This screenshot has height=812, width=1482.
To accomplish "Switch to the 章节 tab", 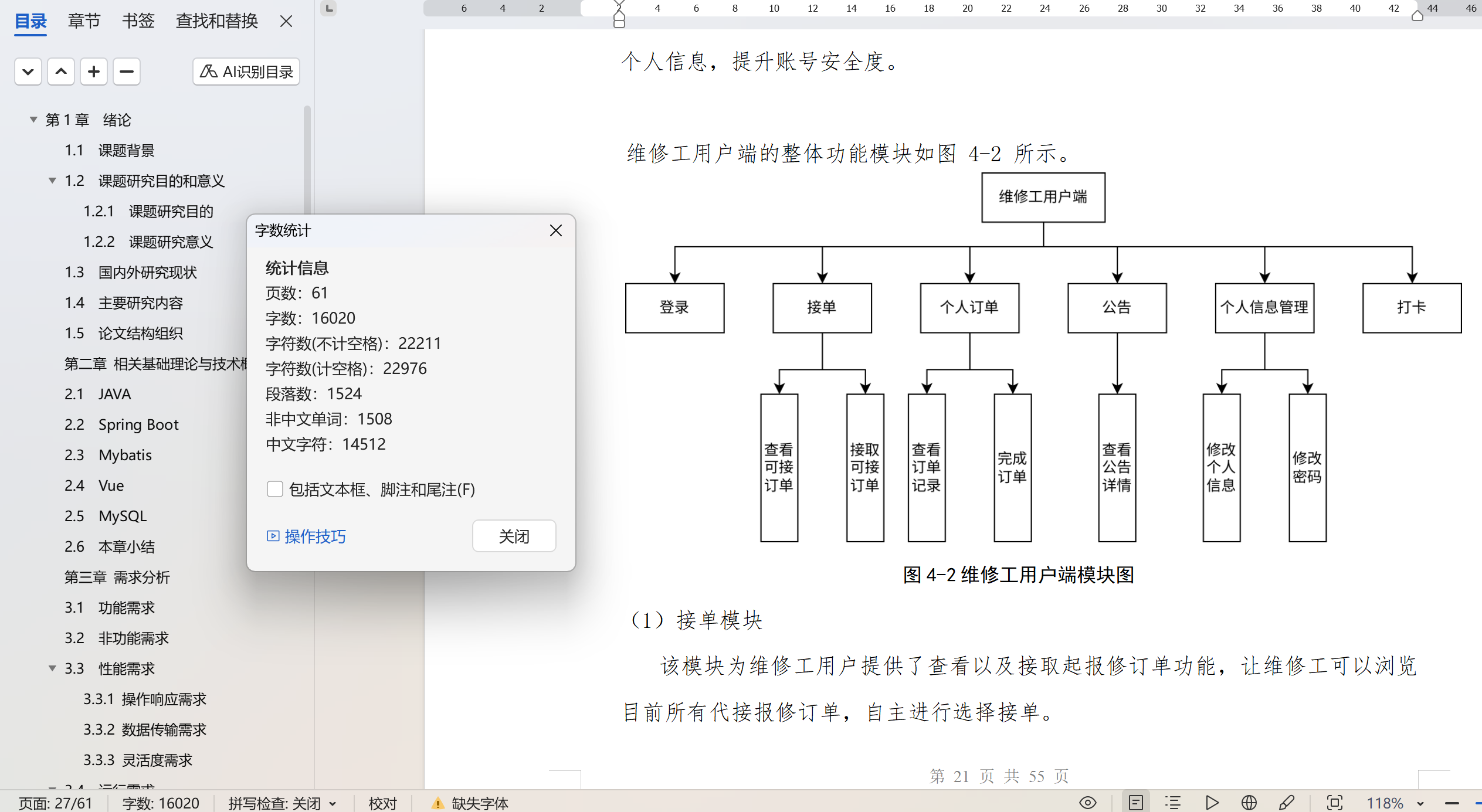I will point(84,21).
